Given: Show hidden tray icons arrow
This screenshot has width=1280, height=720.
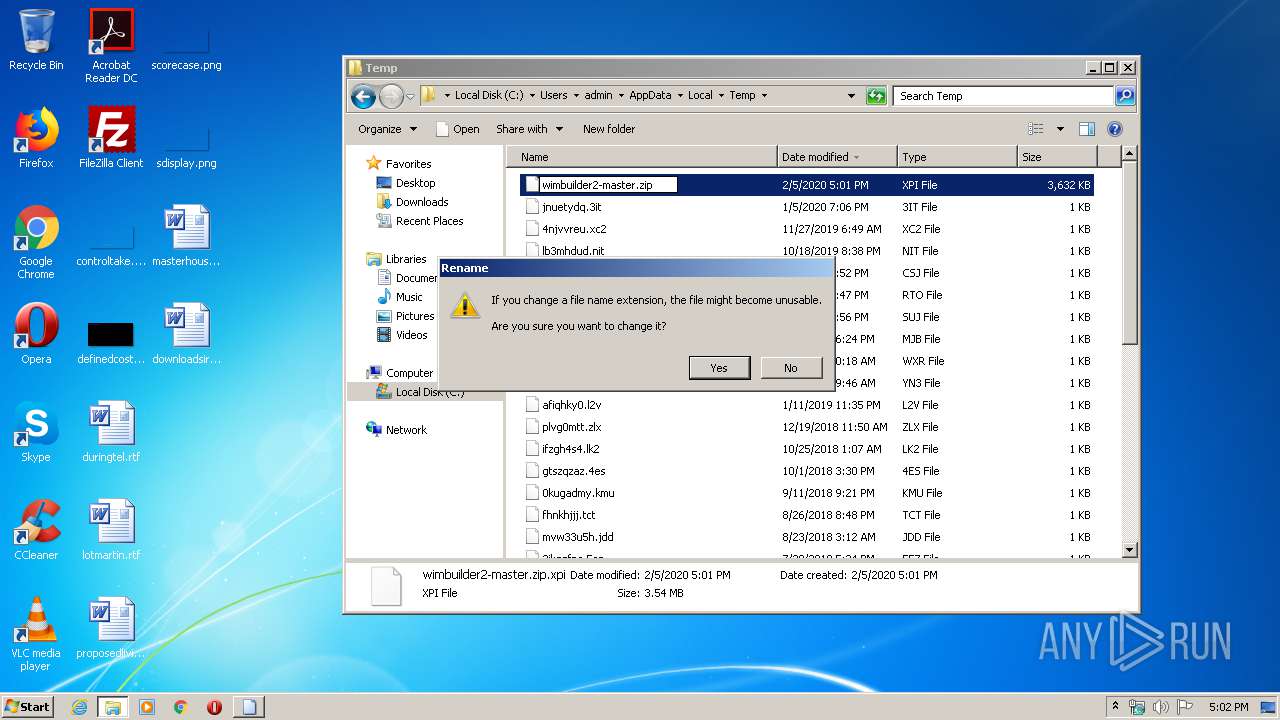Looking at the screenshot, I should (1115, 707).
